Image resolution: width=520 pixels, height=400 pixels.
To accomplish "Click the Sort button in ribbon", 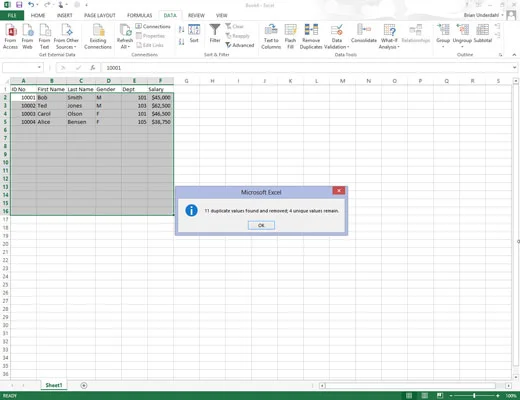I will point(194,33).
